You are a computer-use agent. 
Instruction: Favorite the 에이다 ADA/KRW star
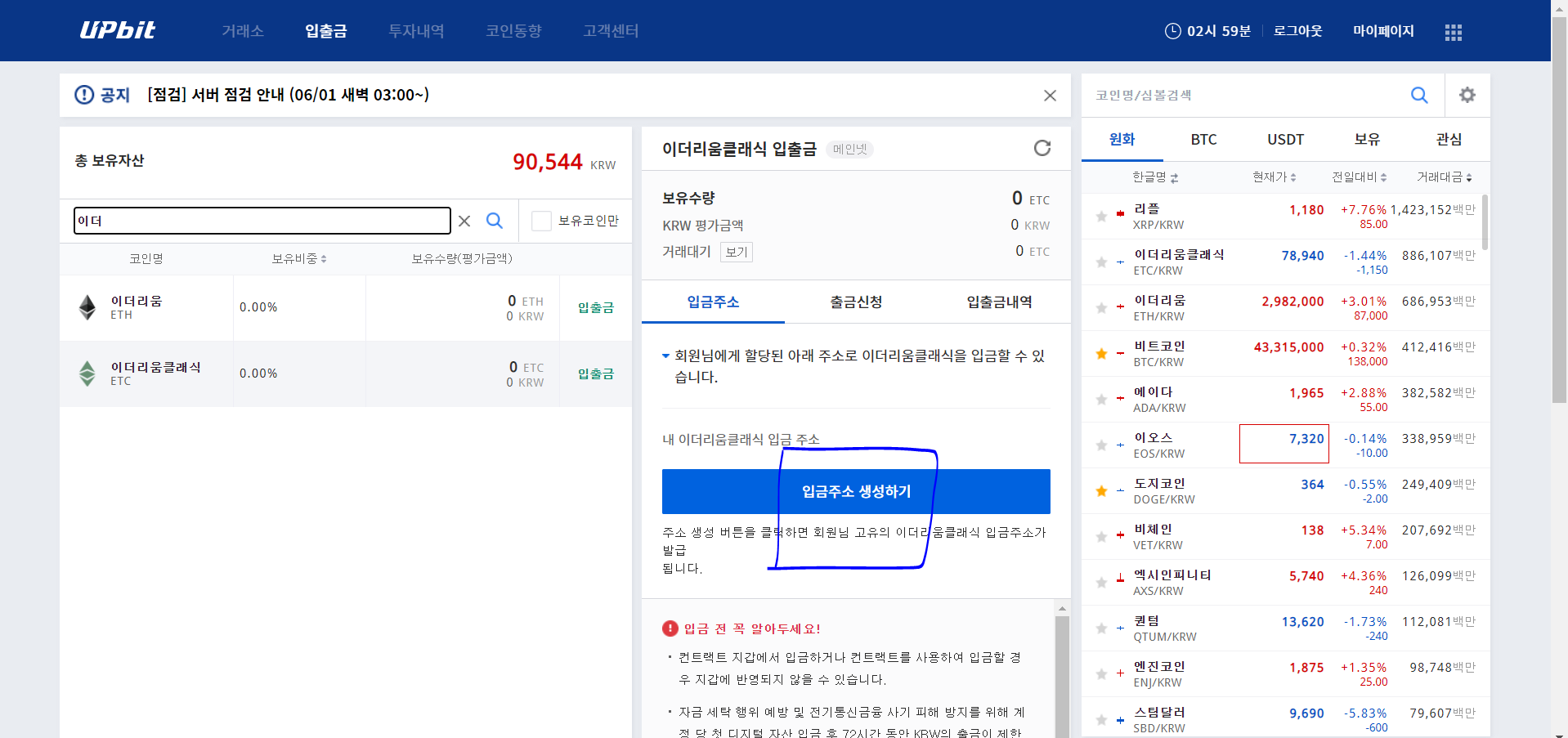coord(1101,400)
